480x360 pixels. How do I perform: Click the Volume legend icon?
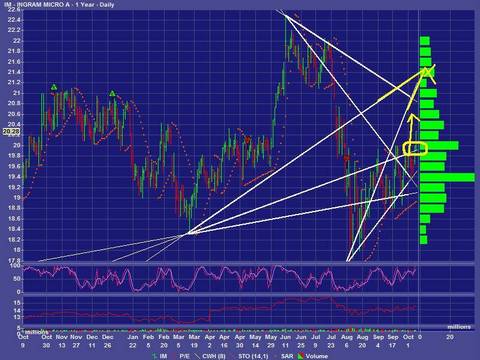pos(300,356)
